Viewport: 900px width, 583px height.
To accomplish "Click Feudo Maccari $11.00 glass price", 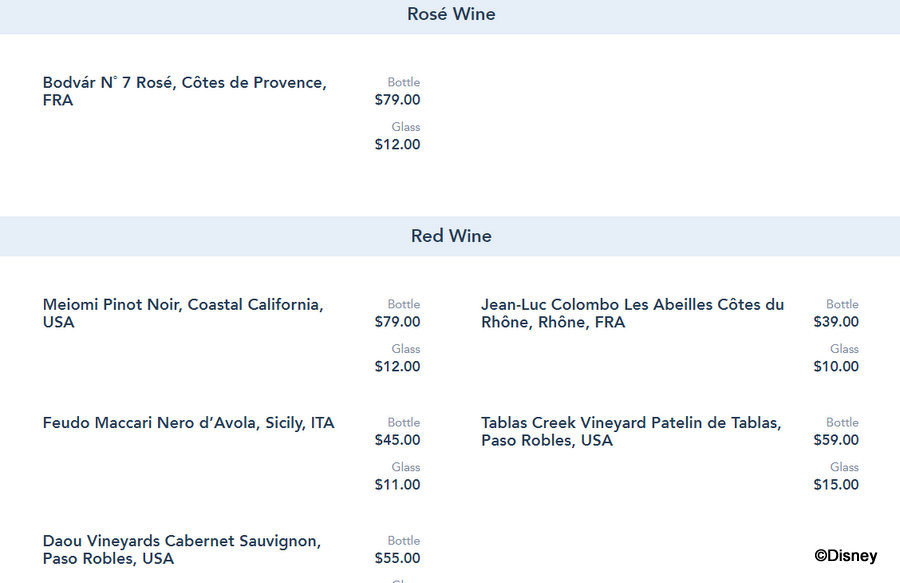I will click(x=397, y=485).
